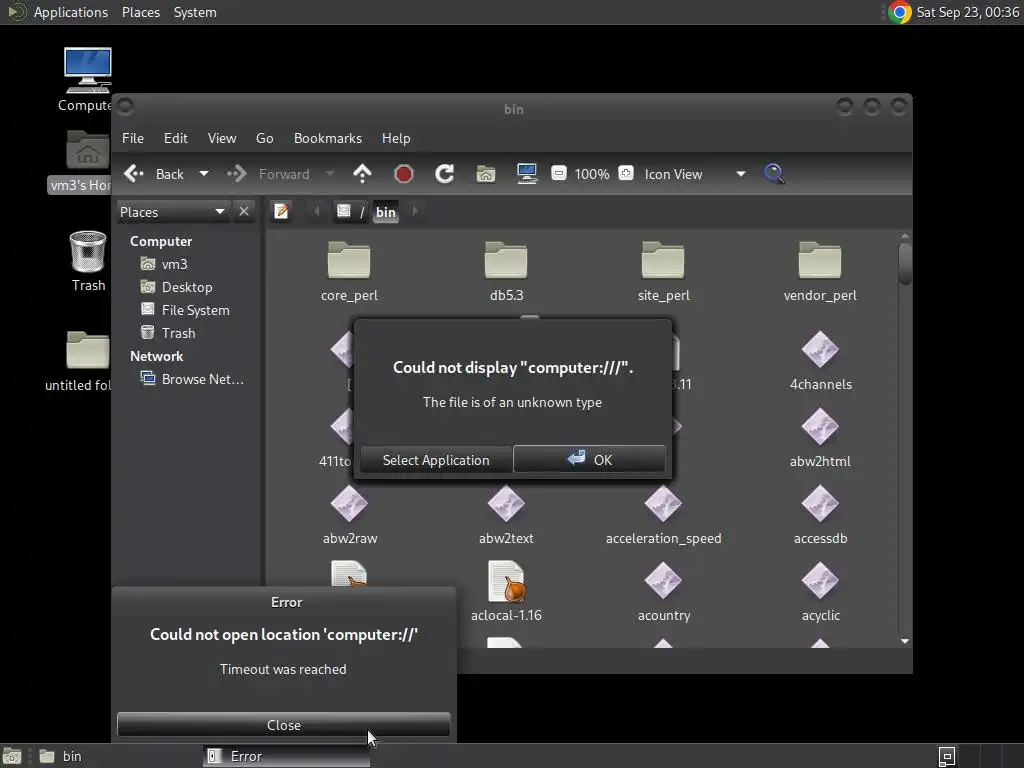1024x768 pixels.
Task: Select the acountry executable
Action: coord(664,592)
